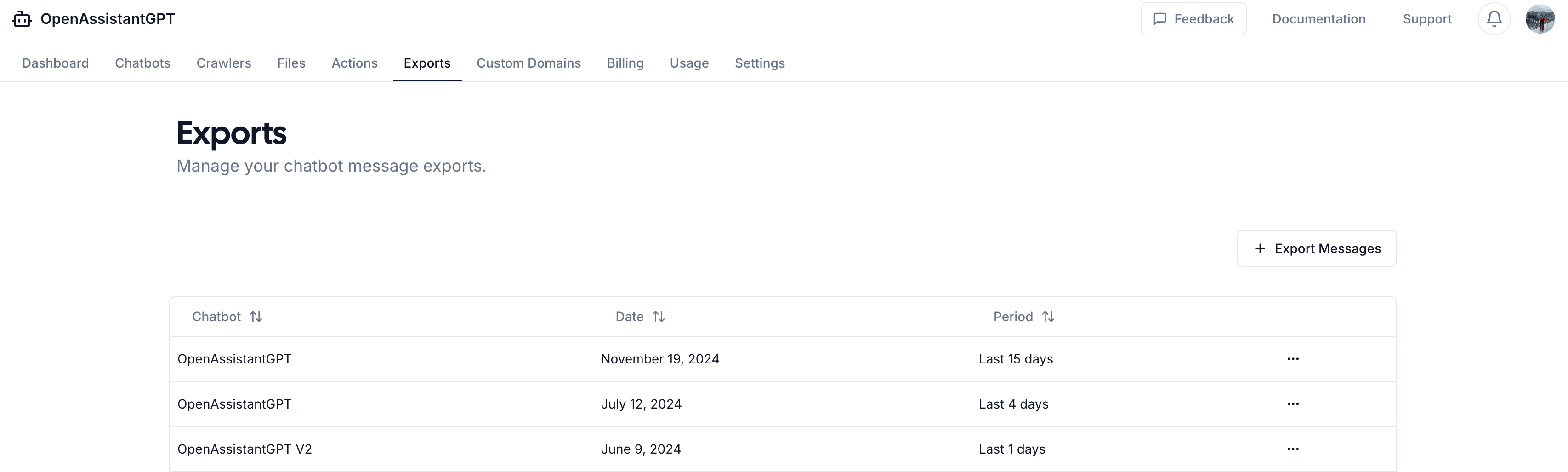Navigate to the Custom Domains tab

point(528,63)
